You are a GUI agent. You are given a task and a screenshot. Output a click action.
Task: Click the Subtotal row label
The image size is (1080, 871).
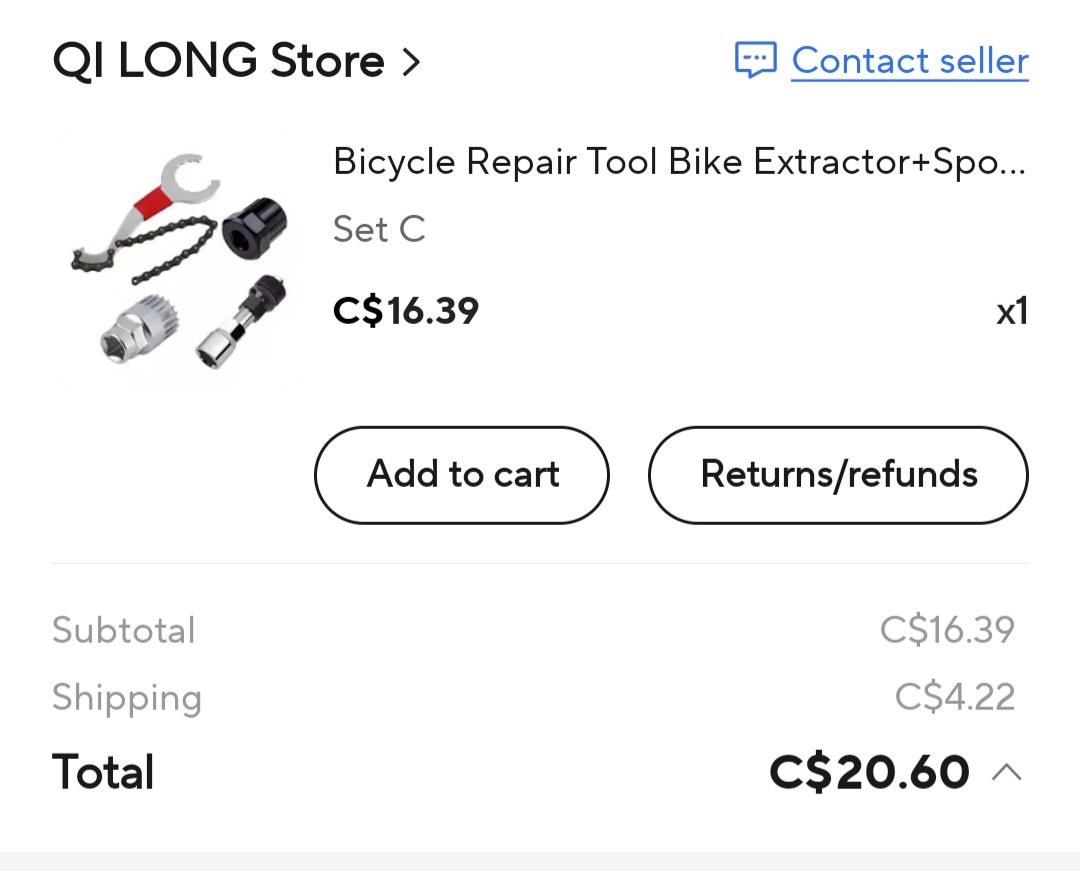123,630
